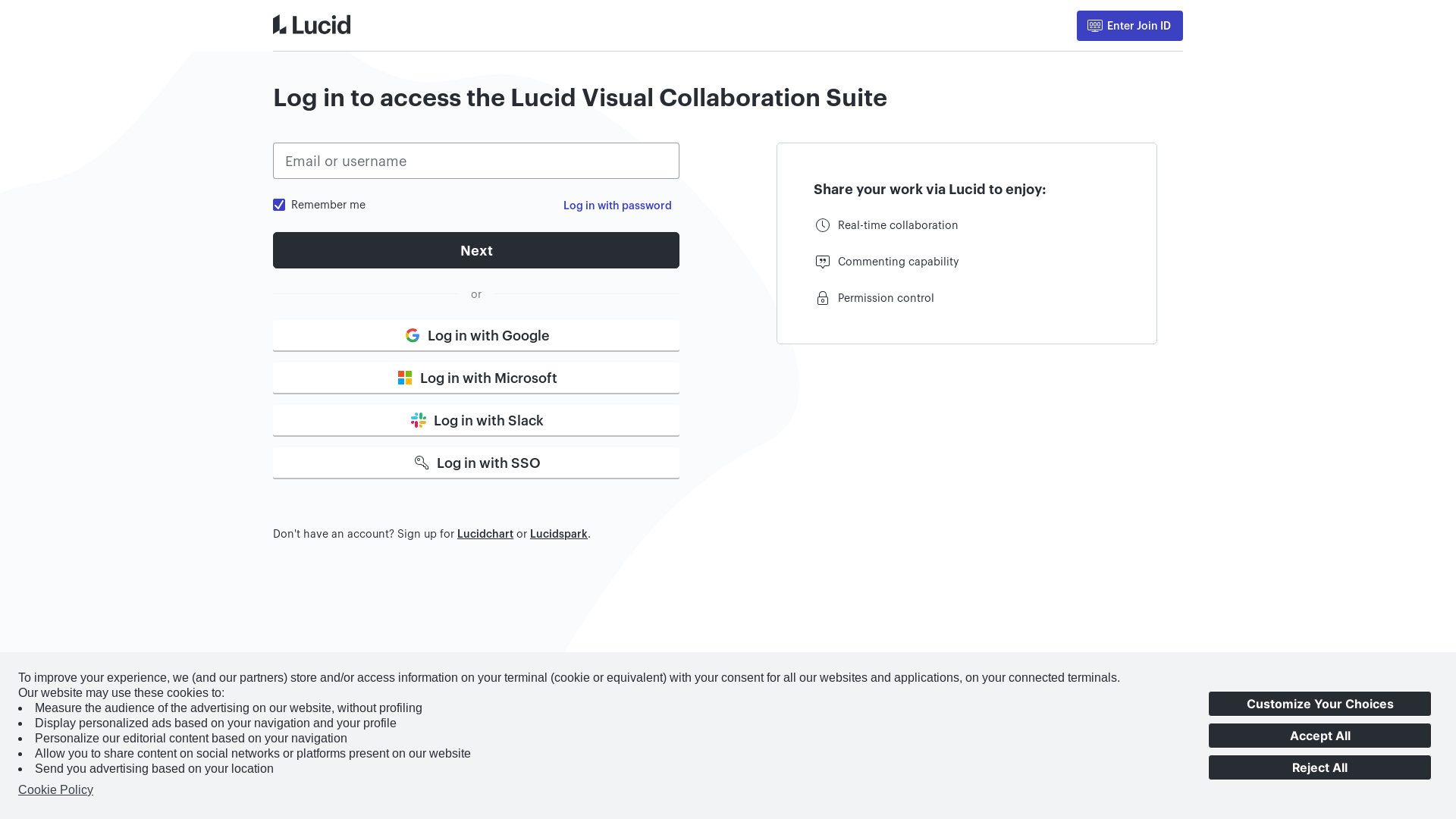The width and height of the screenshot is (1456, 819).
Task: Choose Log in with Google
Action: [x=476, y=335]
